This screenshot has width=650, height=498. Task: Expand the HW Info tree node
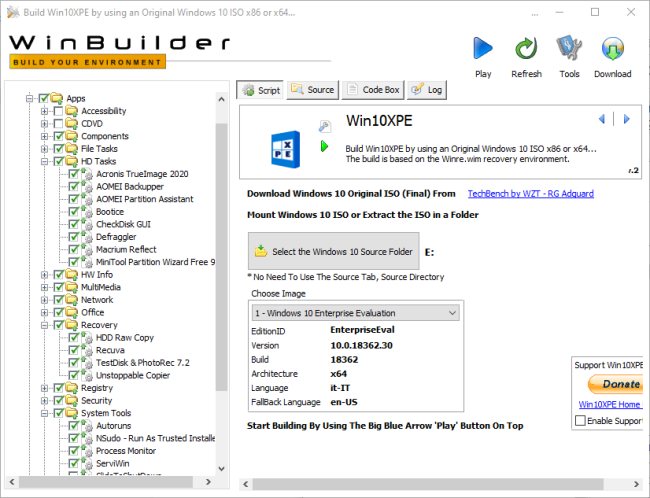pos(44,275)
